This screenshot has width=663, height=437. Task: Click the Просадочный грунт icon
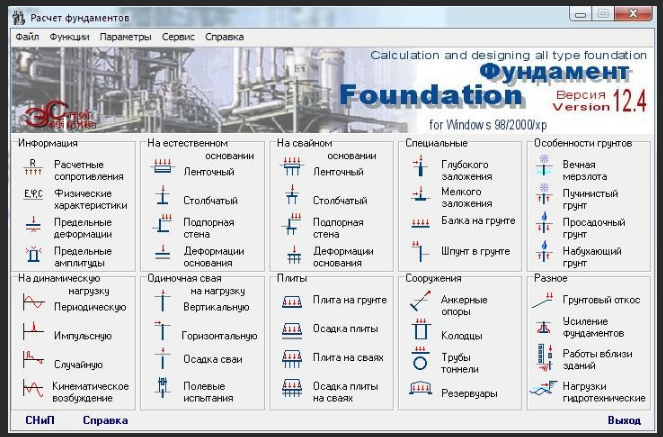(x=544, y=223)
